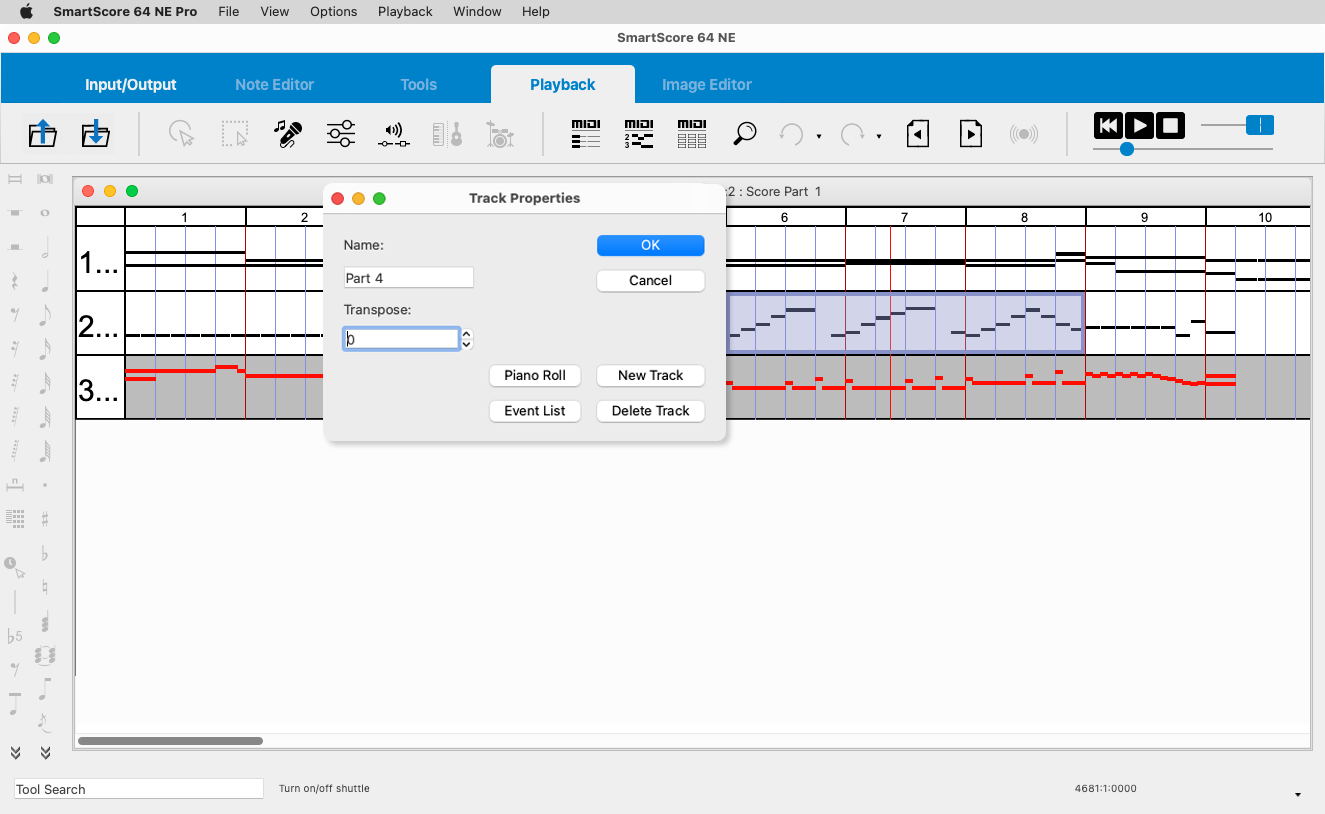Select the arrow pointer tool

[x=181, y=134]
